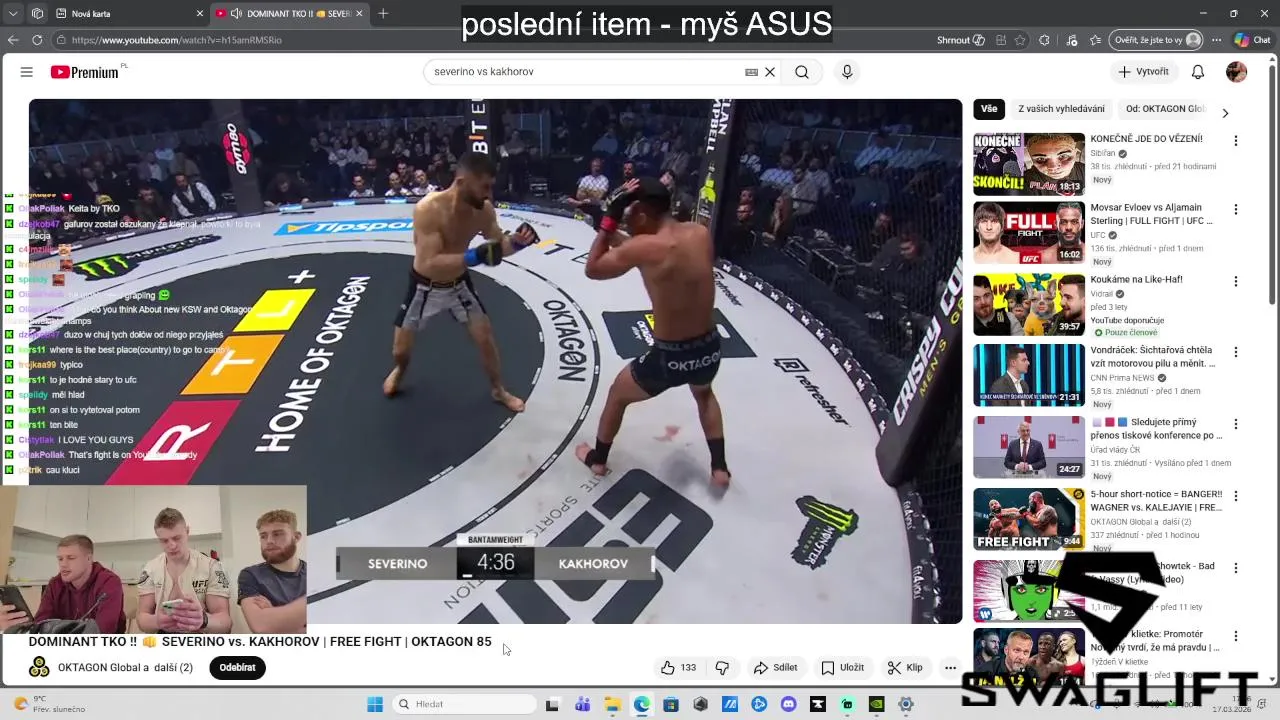This screenshot has height=720, width=1280.
Task: Open KONEČNĚ JDE DO VĚZENÍ thumbnail
Action: point(1029,164)
